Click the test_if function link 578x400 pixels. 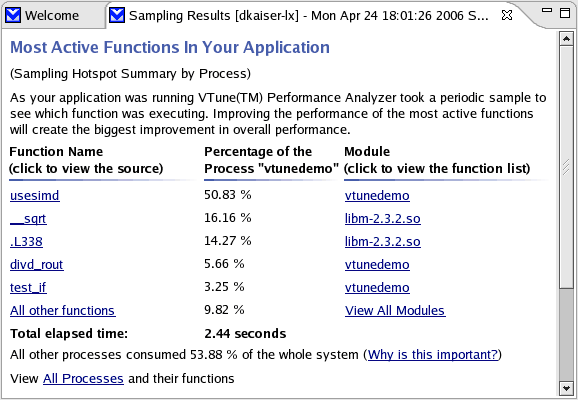tap(28, 288)
